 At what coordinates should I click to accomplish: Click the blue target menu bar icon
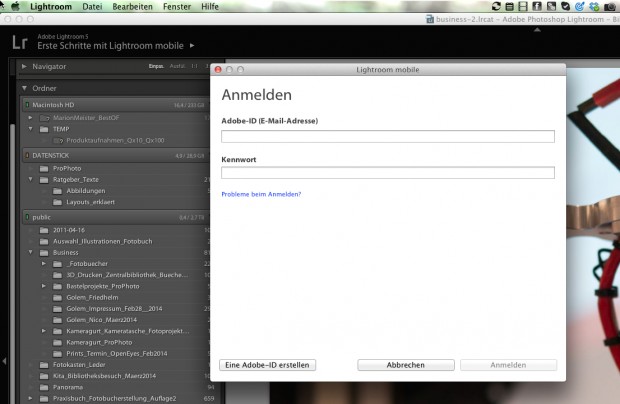(580, 6)
